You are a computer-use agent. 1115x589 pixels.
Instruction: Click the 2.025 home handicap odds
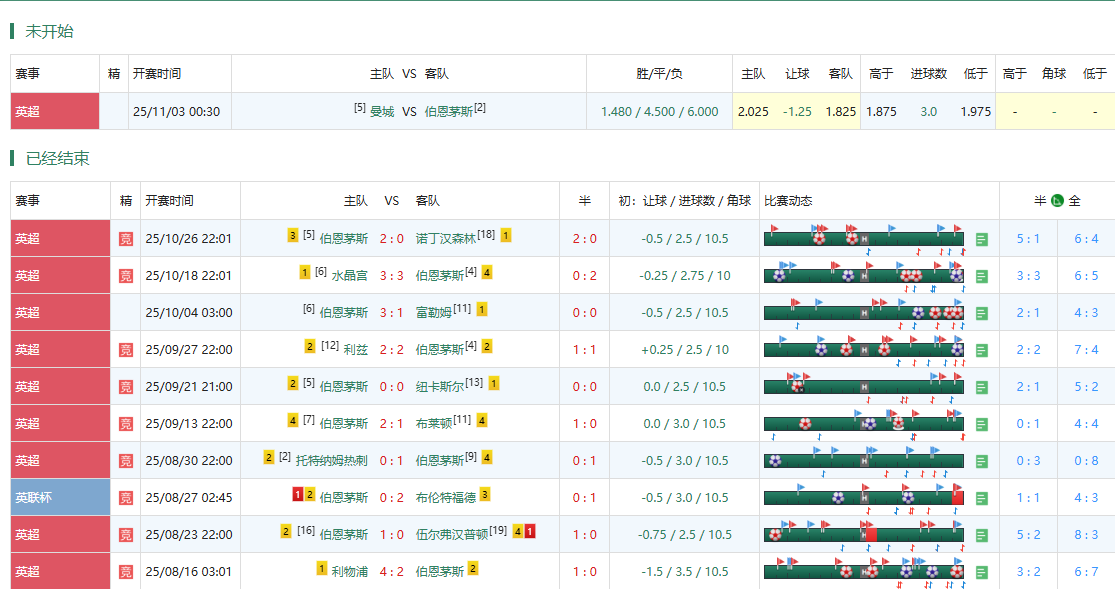(752, 112)
